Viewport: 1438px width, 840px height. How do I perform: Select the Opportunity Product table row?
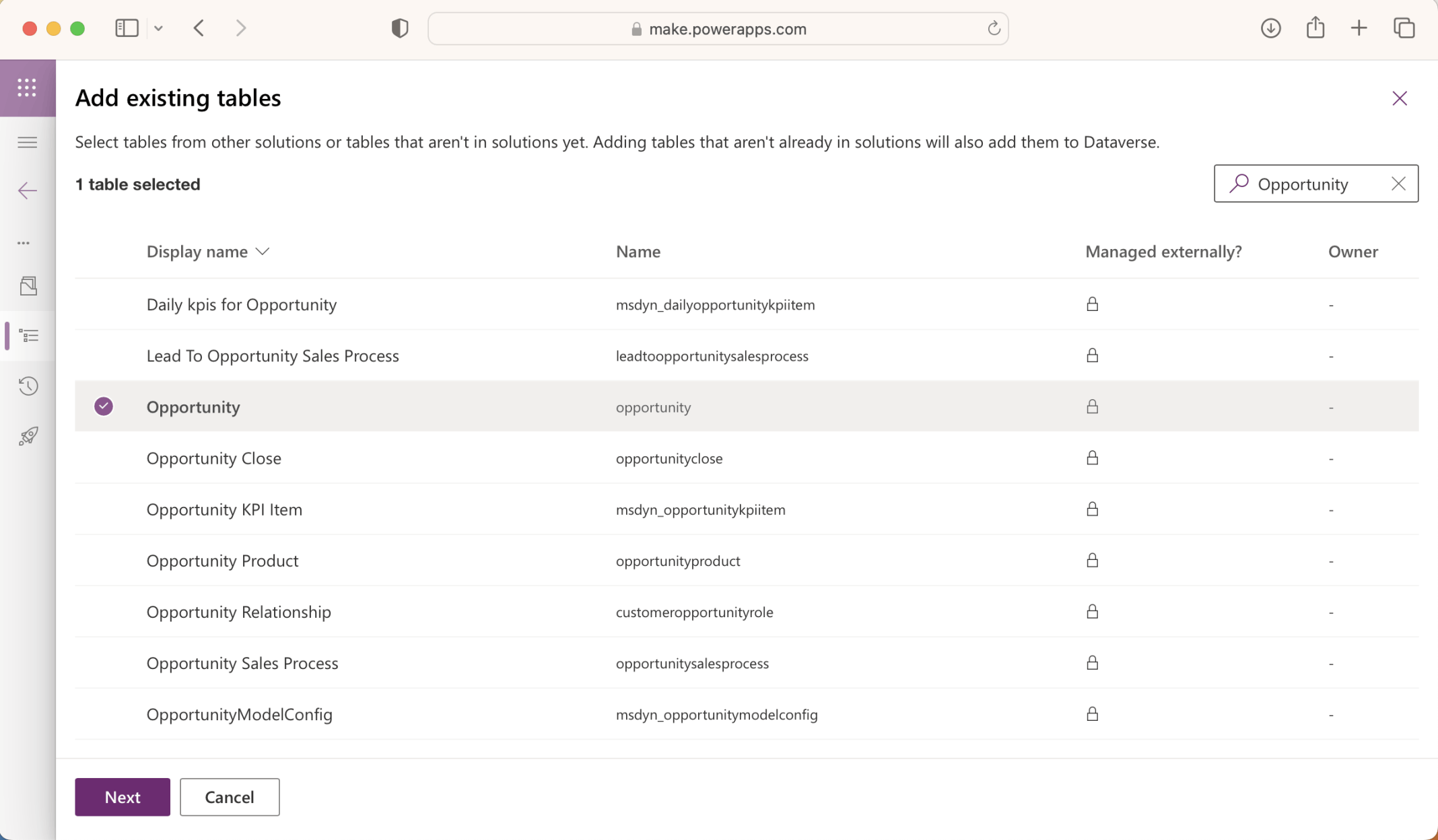pos(222,561)
